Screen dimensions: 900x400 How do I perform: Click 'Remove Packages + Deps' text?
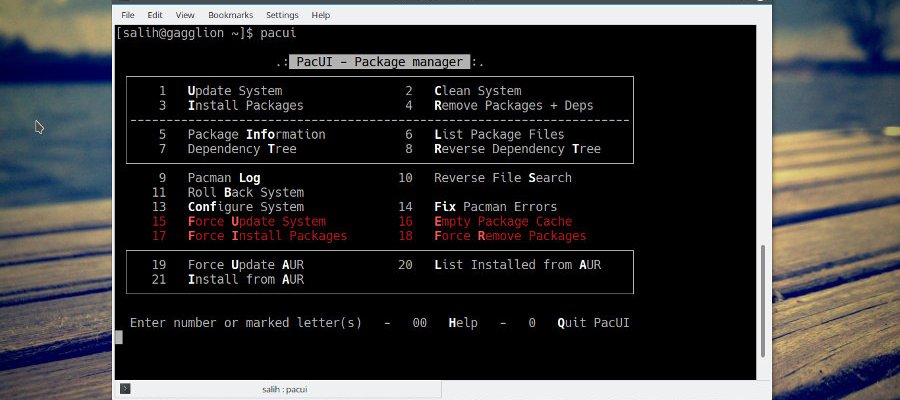coord(514,106)
